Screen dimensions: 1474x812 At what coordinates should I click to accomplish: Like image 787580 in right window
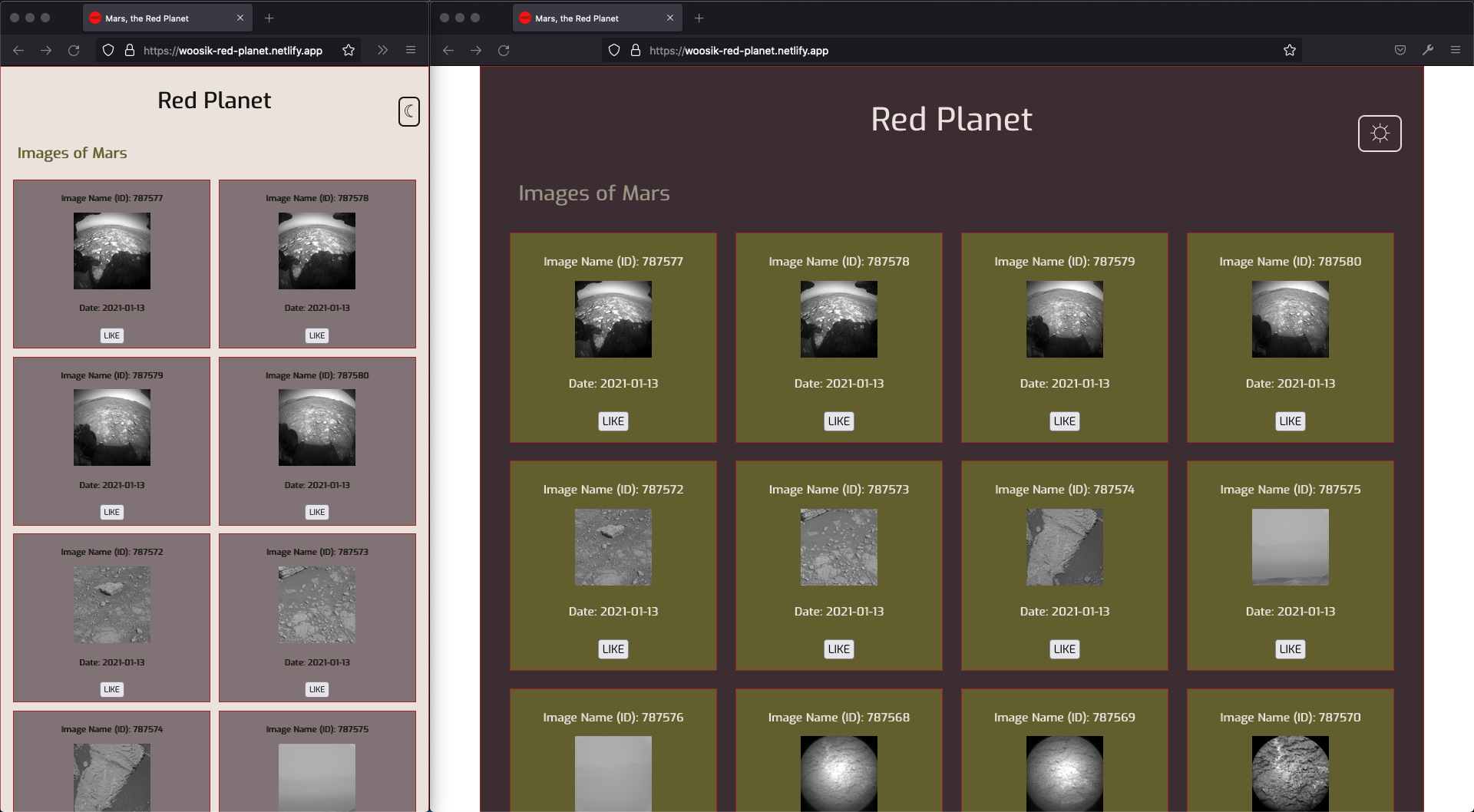tap(1291, 421)
